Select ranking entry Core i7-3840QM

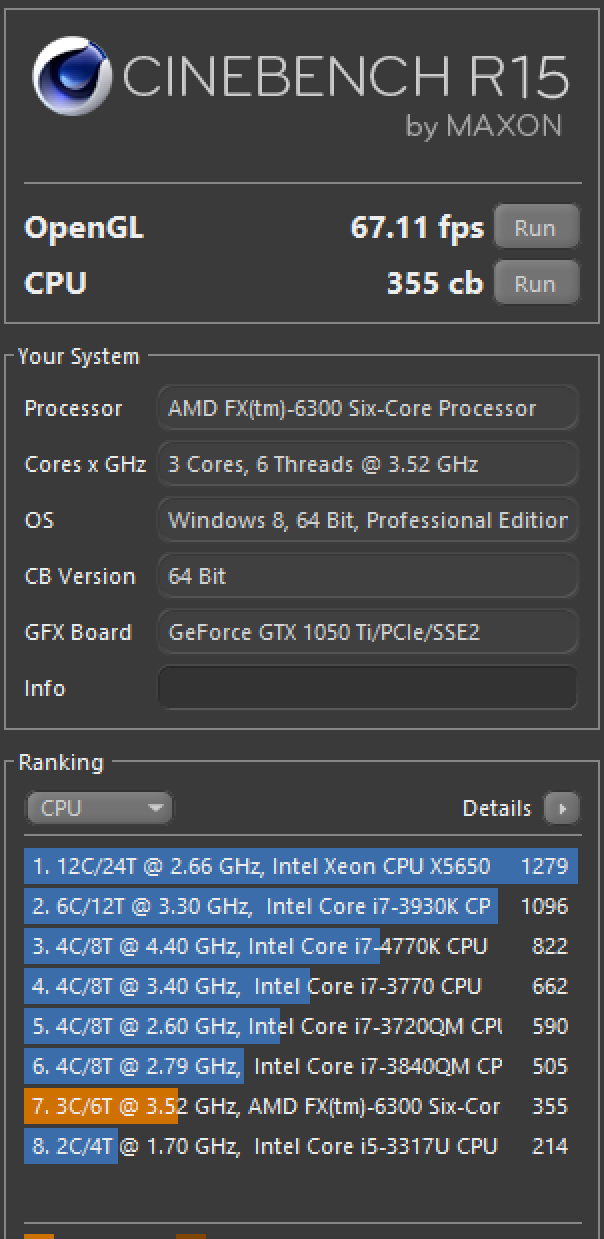[x=301, y=1066]
